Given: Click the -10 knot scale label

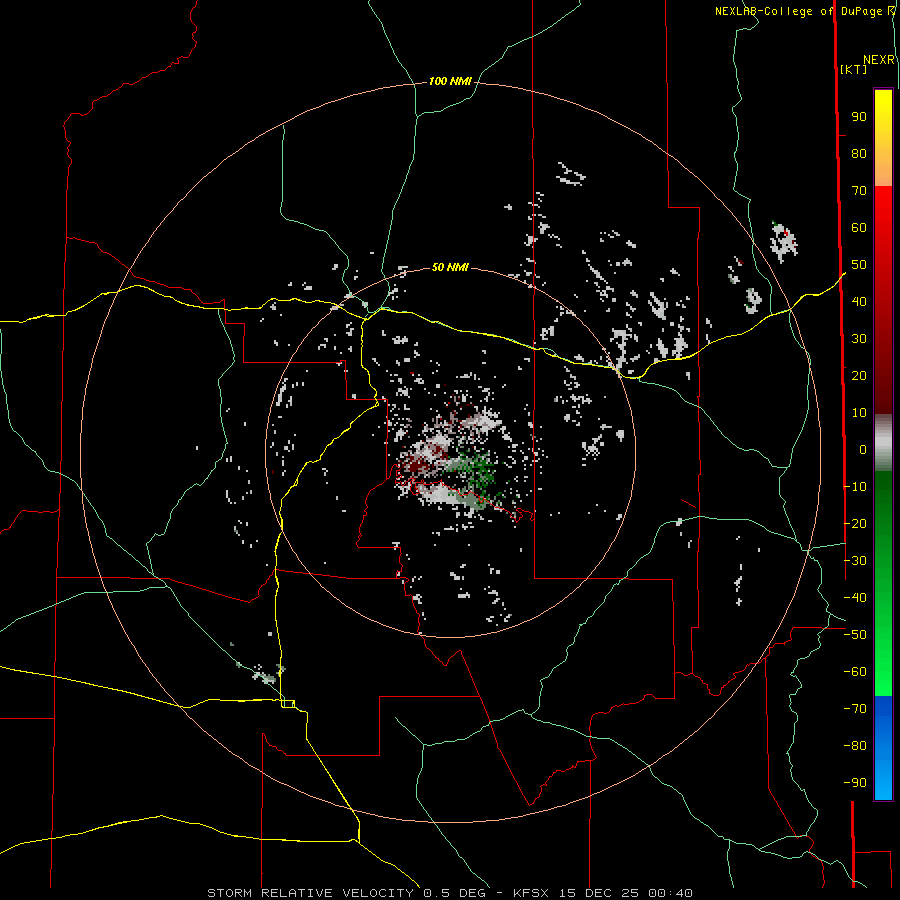Looking at the screenshot, I should [855, 487].
